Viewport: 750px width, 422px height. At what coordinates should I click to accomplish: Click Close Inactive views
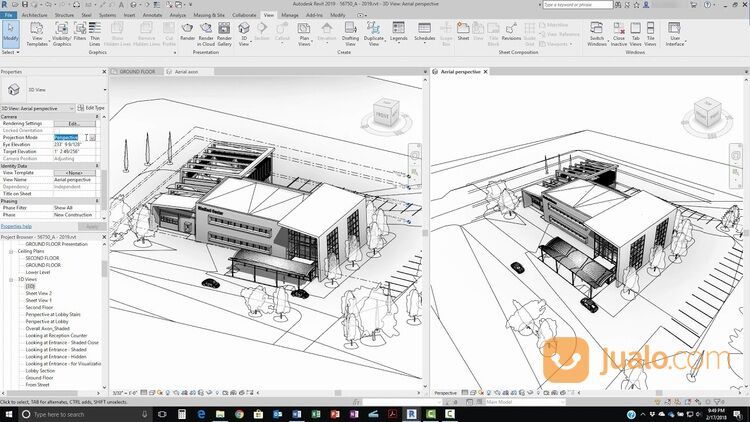pyautogui.click(x=618, y=34)
